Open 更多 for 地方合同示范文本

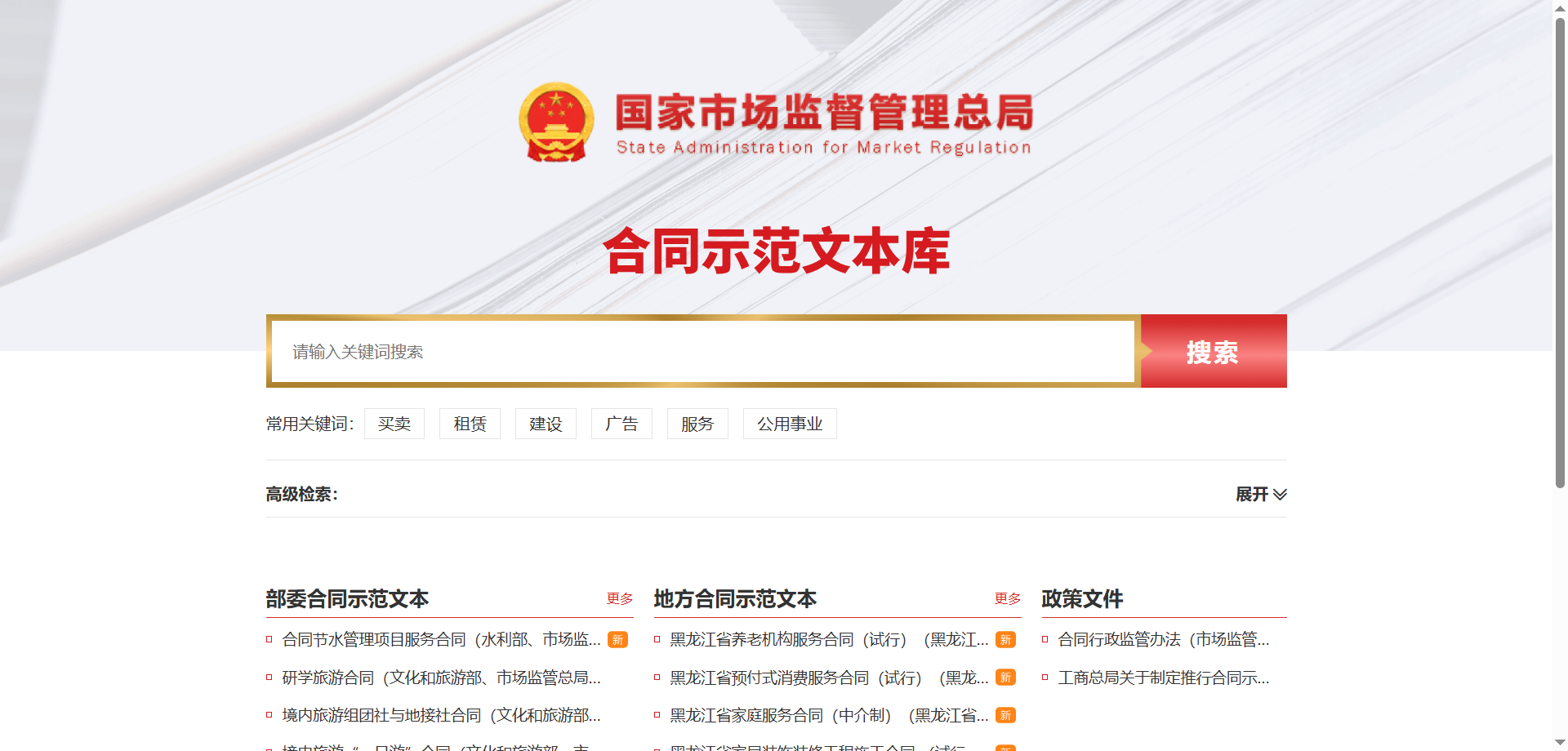[1008, 598]
